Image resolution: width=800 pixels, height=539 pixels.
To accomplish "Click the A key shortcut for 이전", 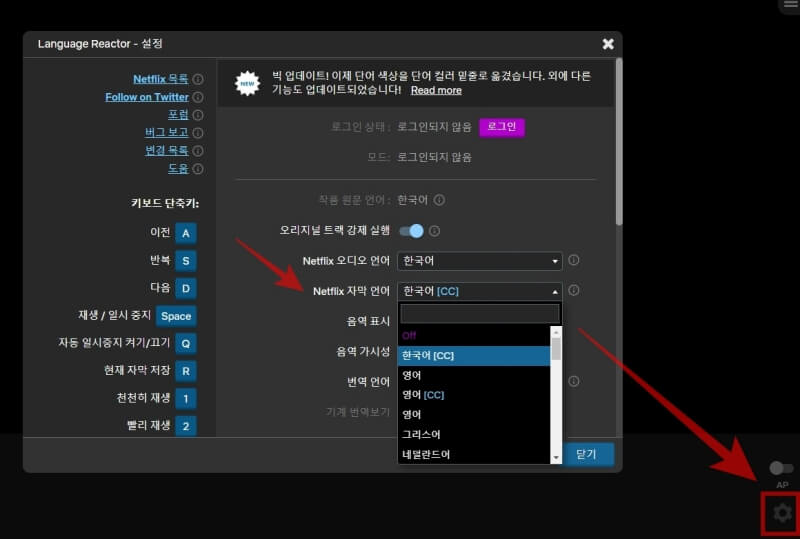I will pos(186,233).
